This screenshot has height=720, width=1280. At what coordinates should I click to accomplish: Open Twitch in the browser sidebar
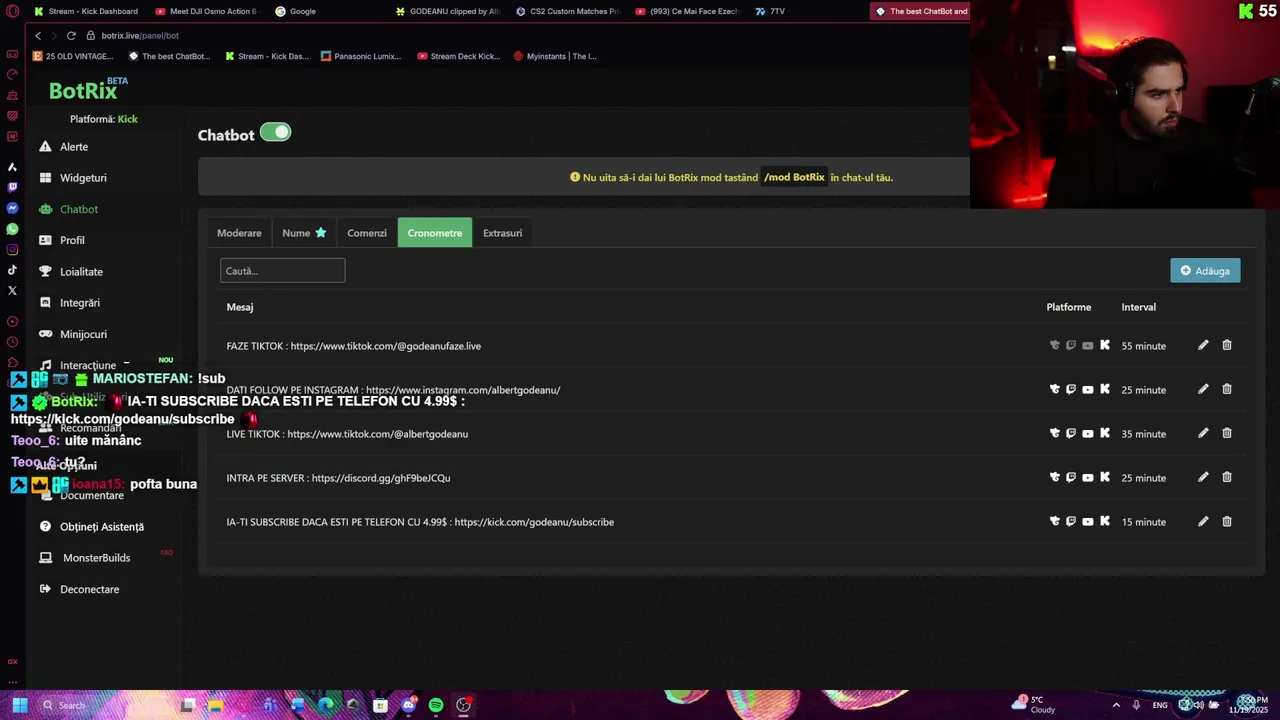point(12,187)
